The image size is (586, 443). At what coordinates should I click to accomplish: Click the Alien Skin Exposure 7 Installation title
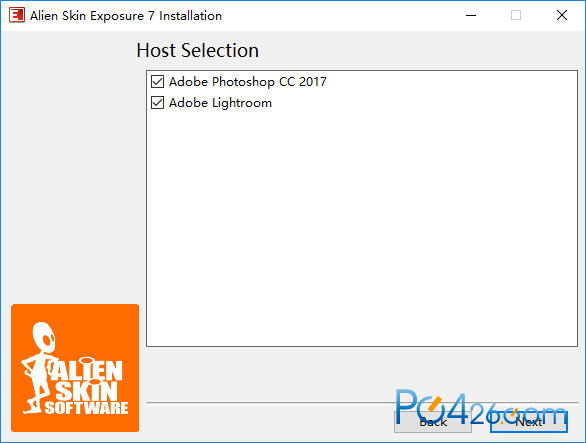pos(126,16)
